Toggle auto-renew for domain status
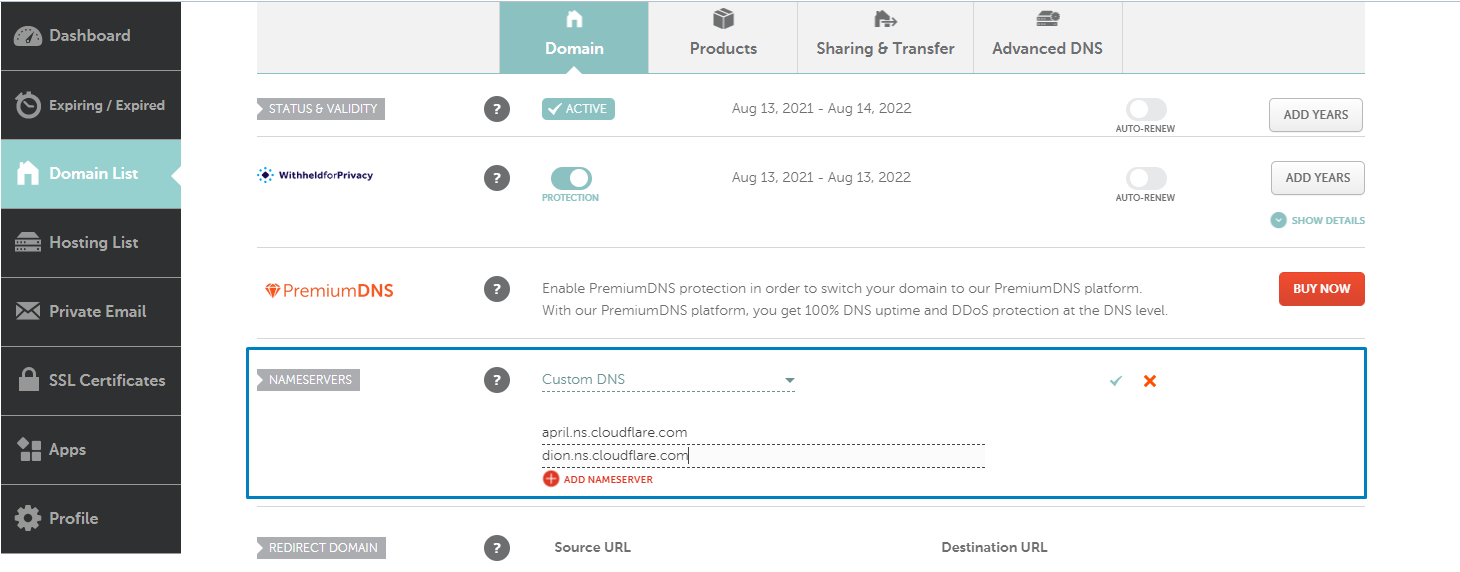This screenshot has height=572, width=1460. pos(1146,109)
